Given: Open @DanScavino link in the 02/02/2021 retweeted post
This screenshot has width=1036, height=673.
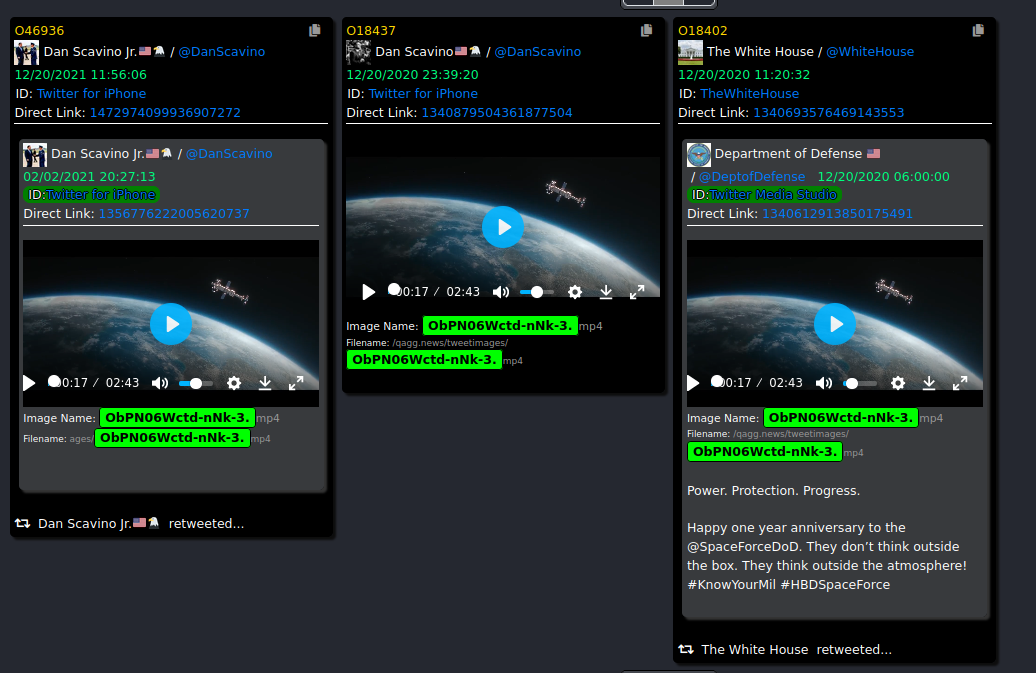Looking at the screenshot, I should [x=229, y=154].
